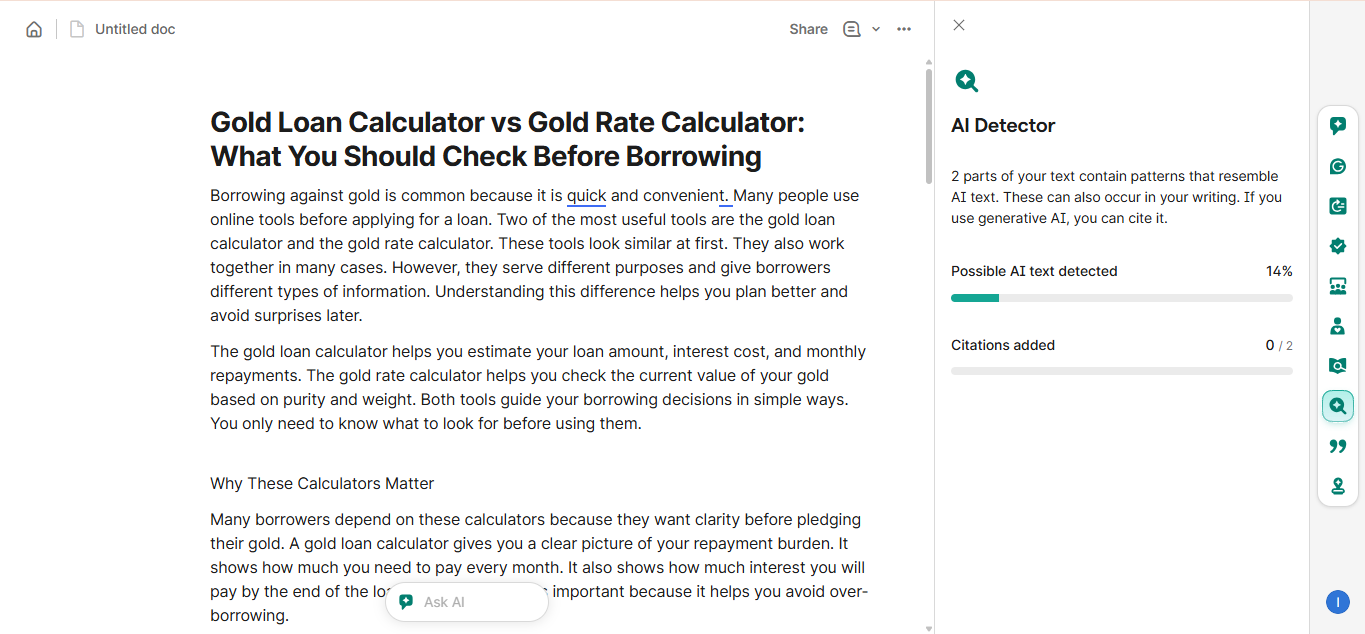Open the G-with-lines sidebar tool

pos(1338,206)
